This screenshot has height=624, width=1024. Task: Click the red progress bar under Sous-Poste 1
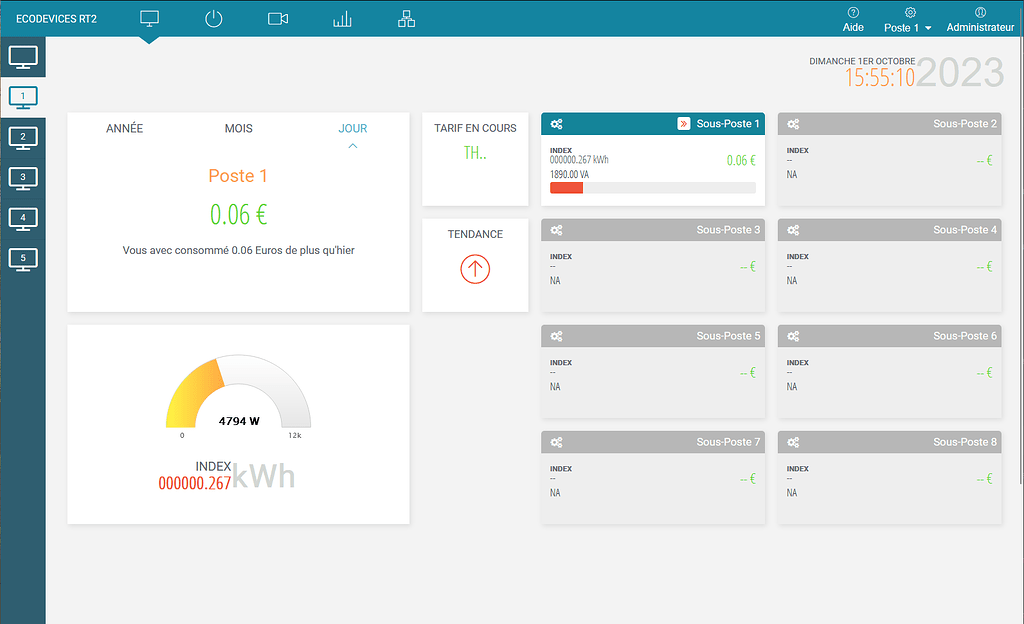pos(566,187)
